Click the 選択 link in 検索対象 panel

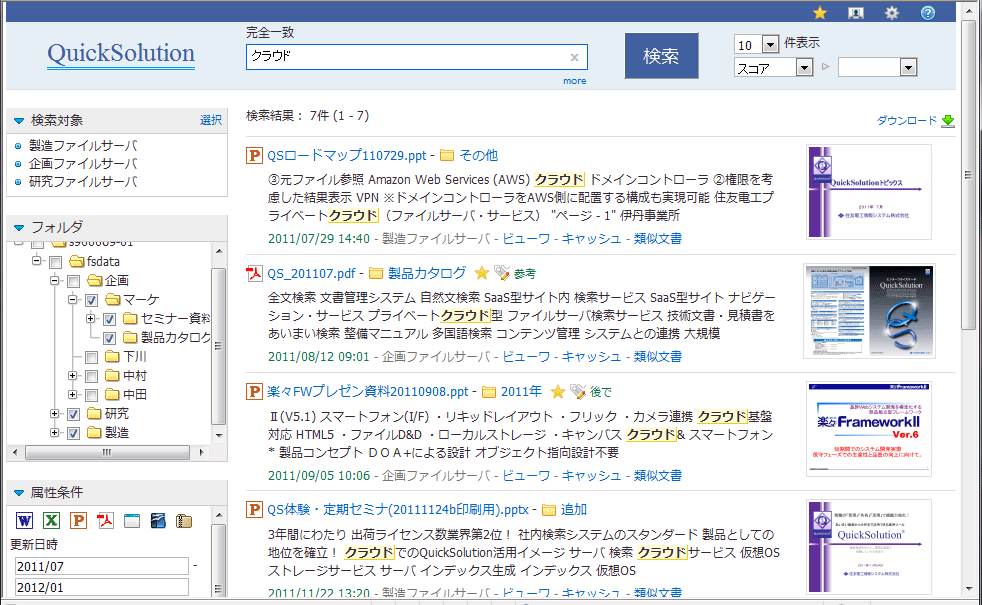tap(210, 120)
